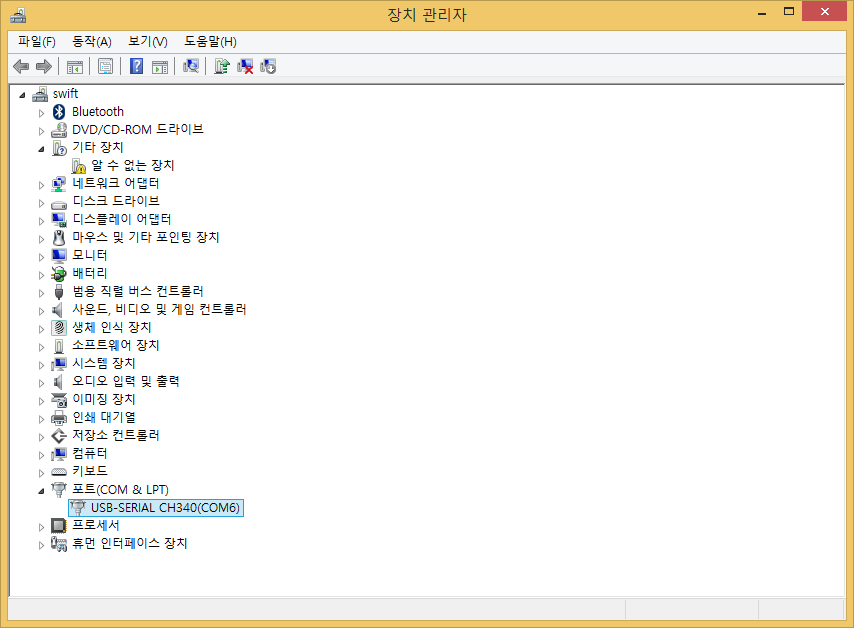Show or hide the console tree
The image size is (854, 628).
[x=75, y=67]
